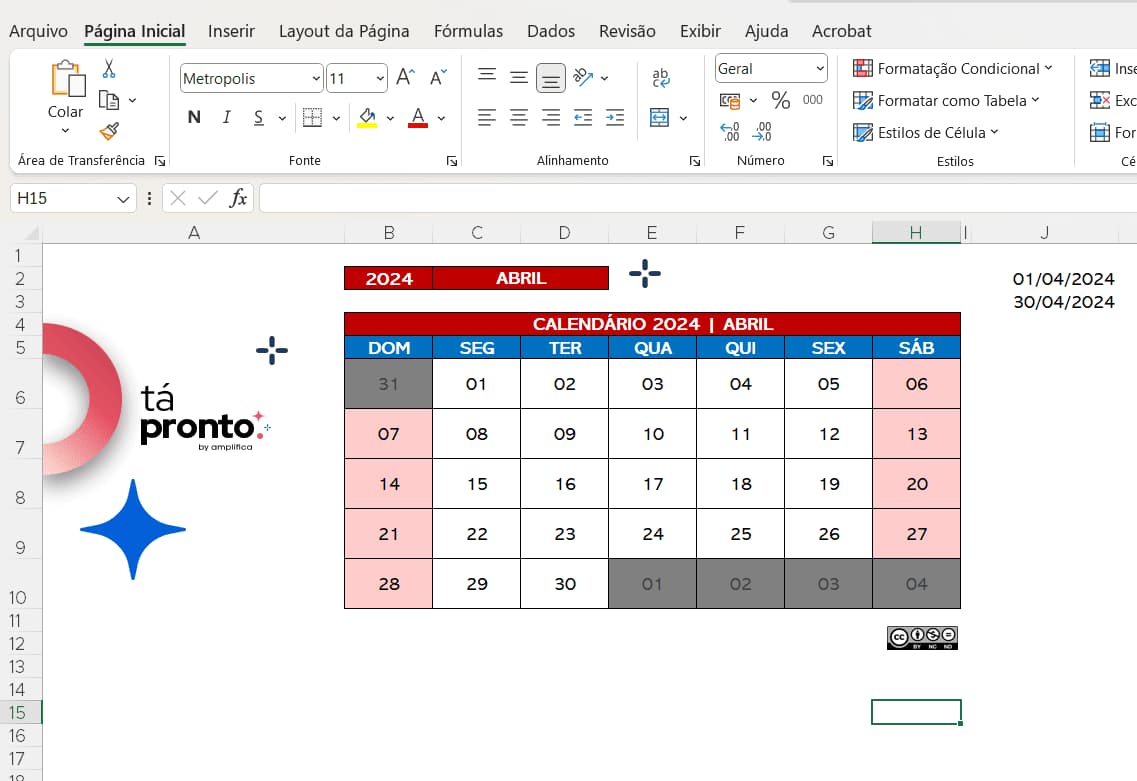This screenshot has width=1137, height=781.
Task: Apply percent style number format
Action: (x=781, y=100)
